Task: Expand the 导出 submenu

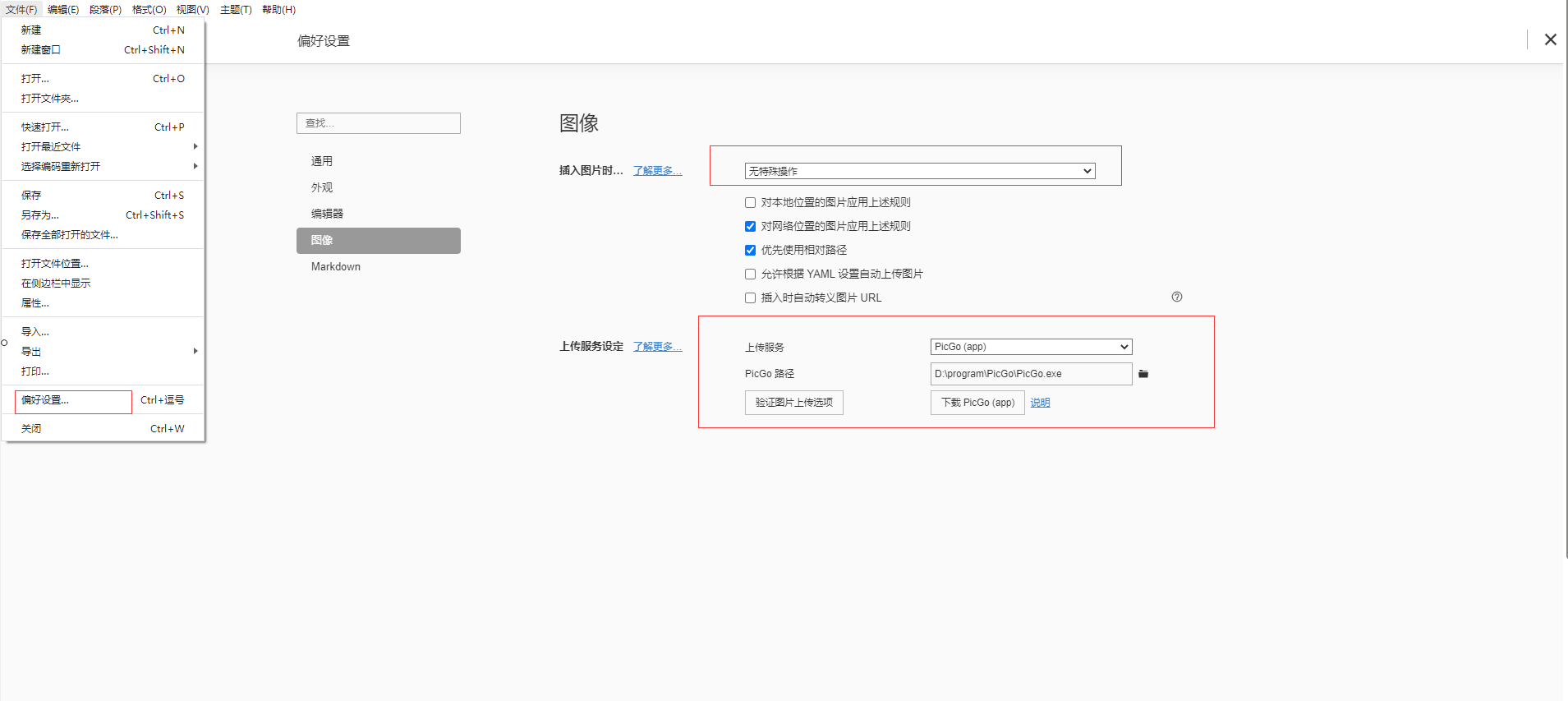Action: (x=103, y=351)
